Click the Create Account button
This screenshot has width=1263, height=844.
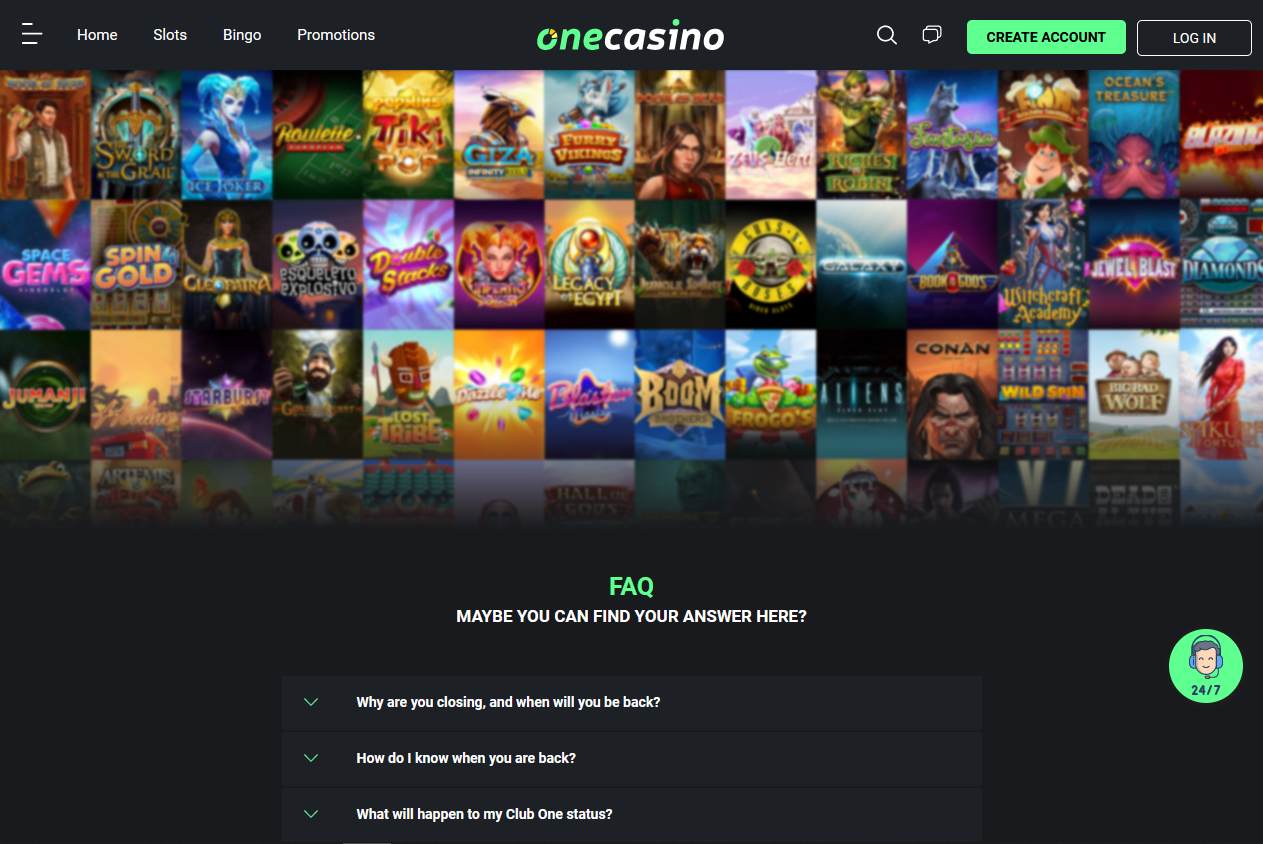[1046, 37]
